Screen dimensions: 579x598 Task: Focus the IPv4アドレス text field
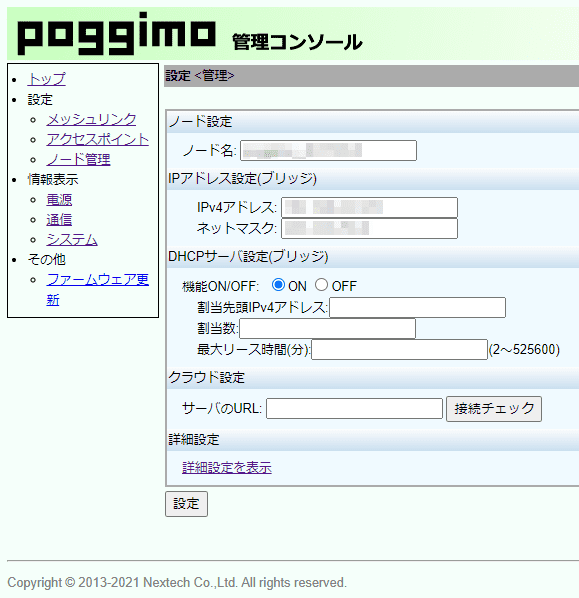point(369,207)
